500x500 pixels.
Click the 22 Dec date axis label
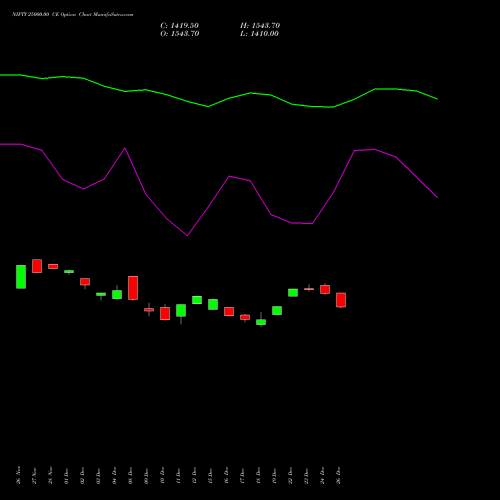(290, 475)
